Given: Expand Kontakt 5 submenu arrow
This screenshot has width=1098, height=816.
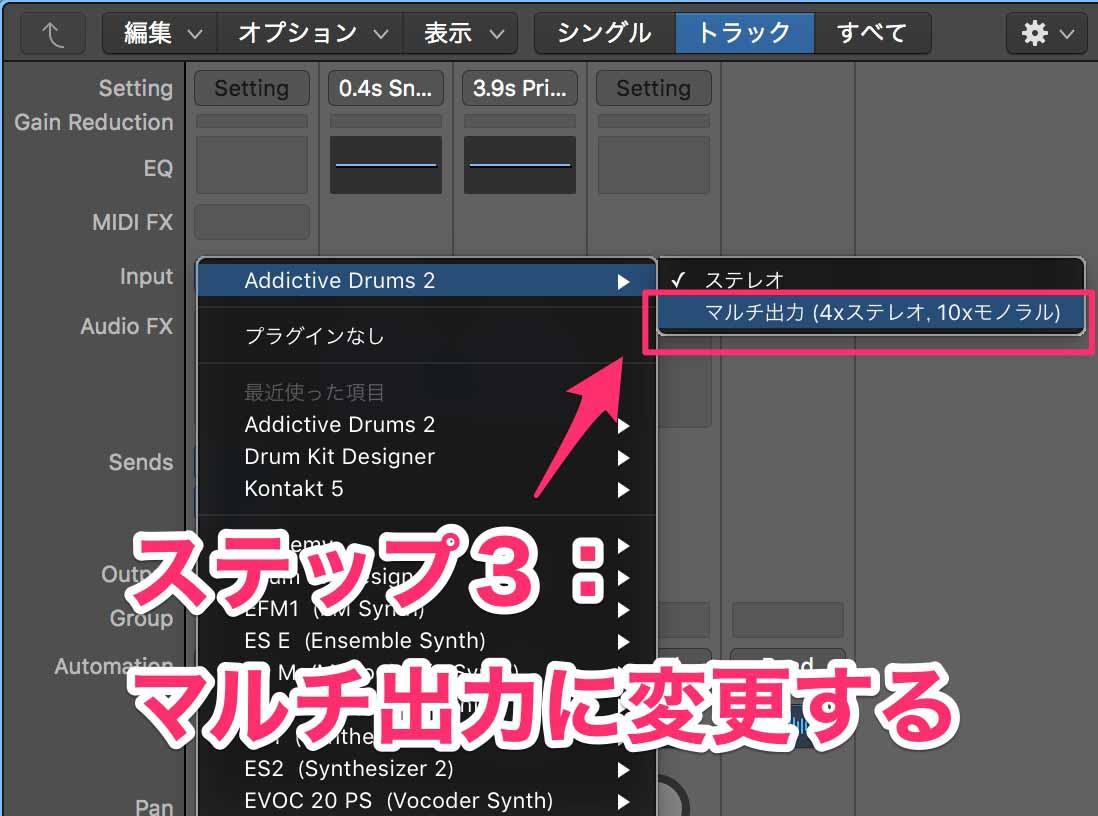Looking at the screenshot, I should (x=623, y=490).
